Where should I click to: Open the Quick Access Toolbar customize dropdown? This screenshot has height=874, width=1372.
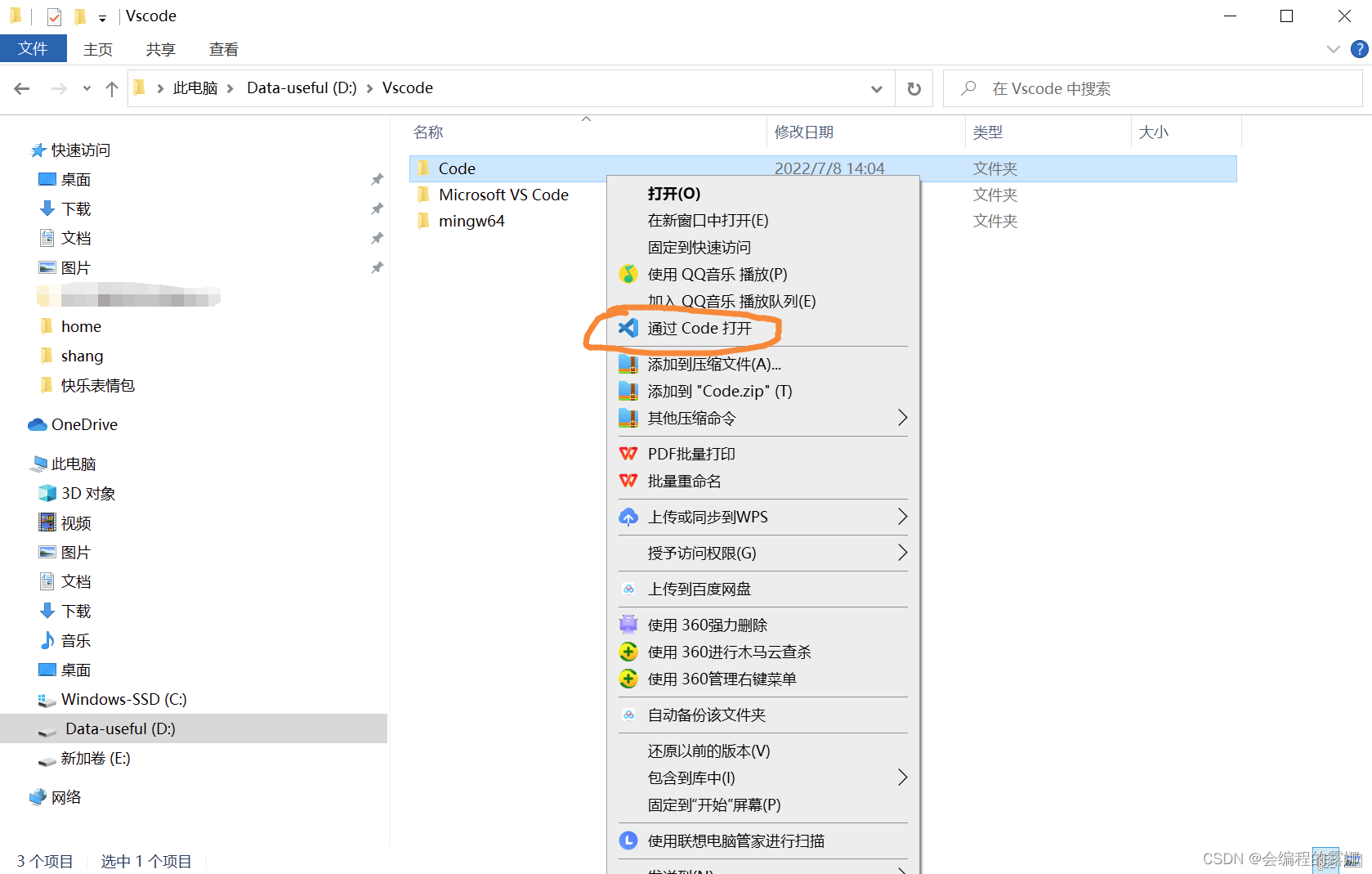(x=102, y=18)
